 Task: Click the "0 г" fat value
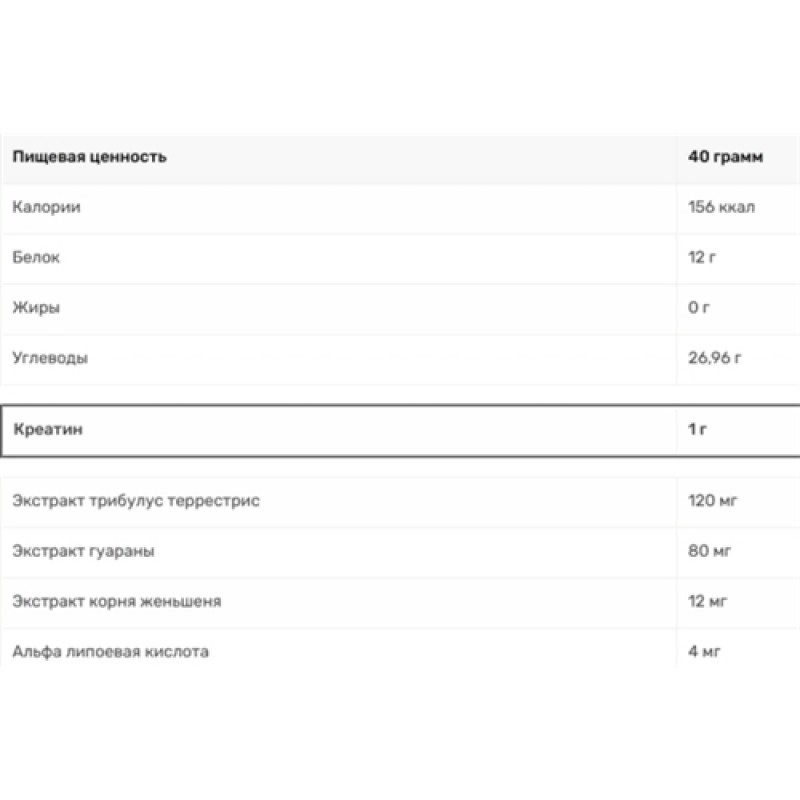tap(699, 308)
